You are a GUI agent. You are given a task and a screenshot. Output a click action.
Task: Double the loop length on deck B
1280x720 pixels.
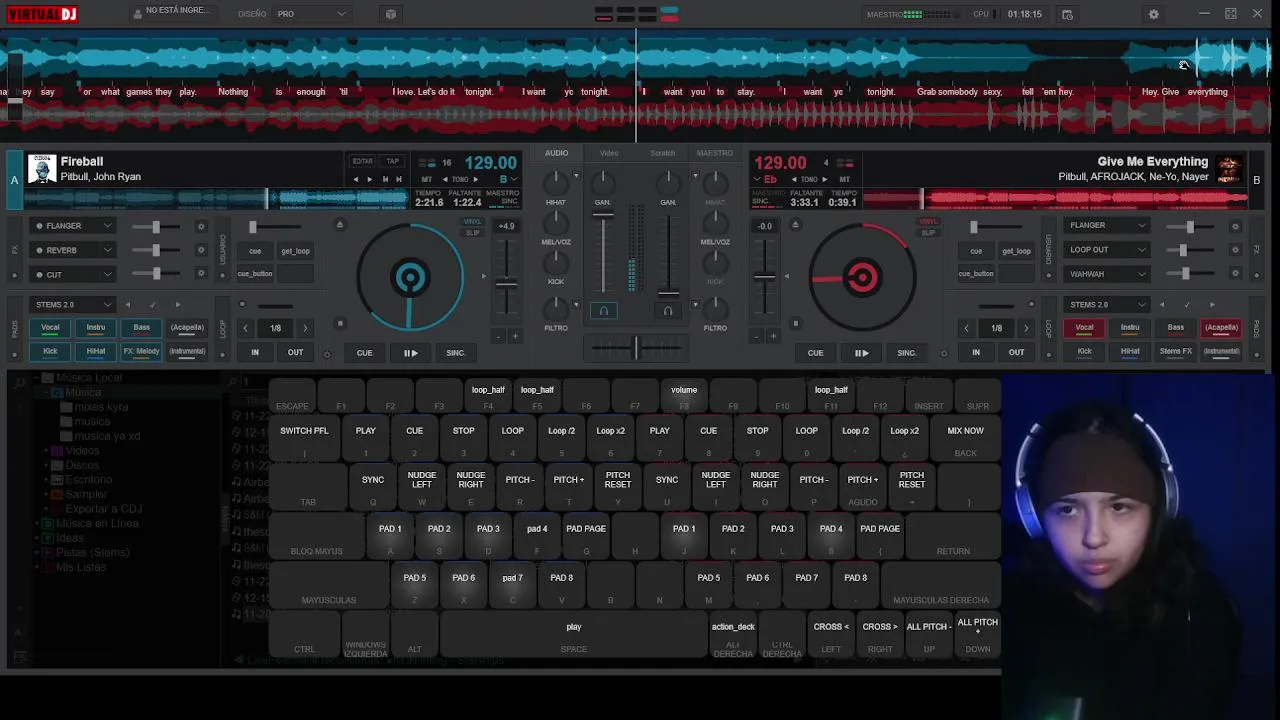pos(1026,328)
